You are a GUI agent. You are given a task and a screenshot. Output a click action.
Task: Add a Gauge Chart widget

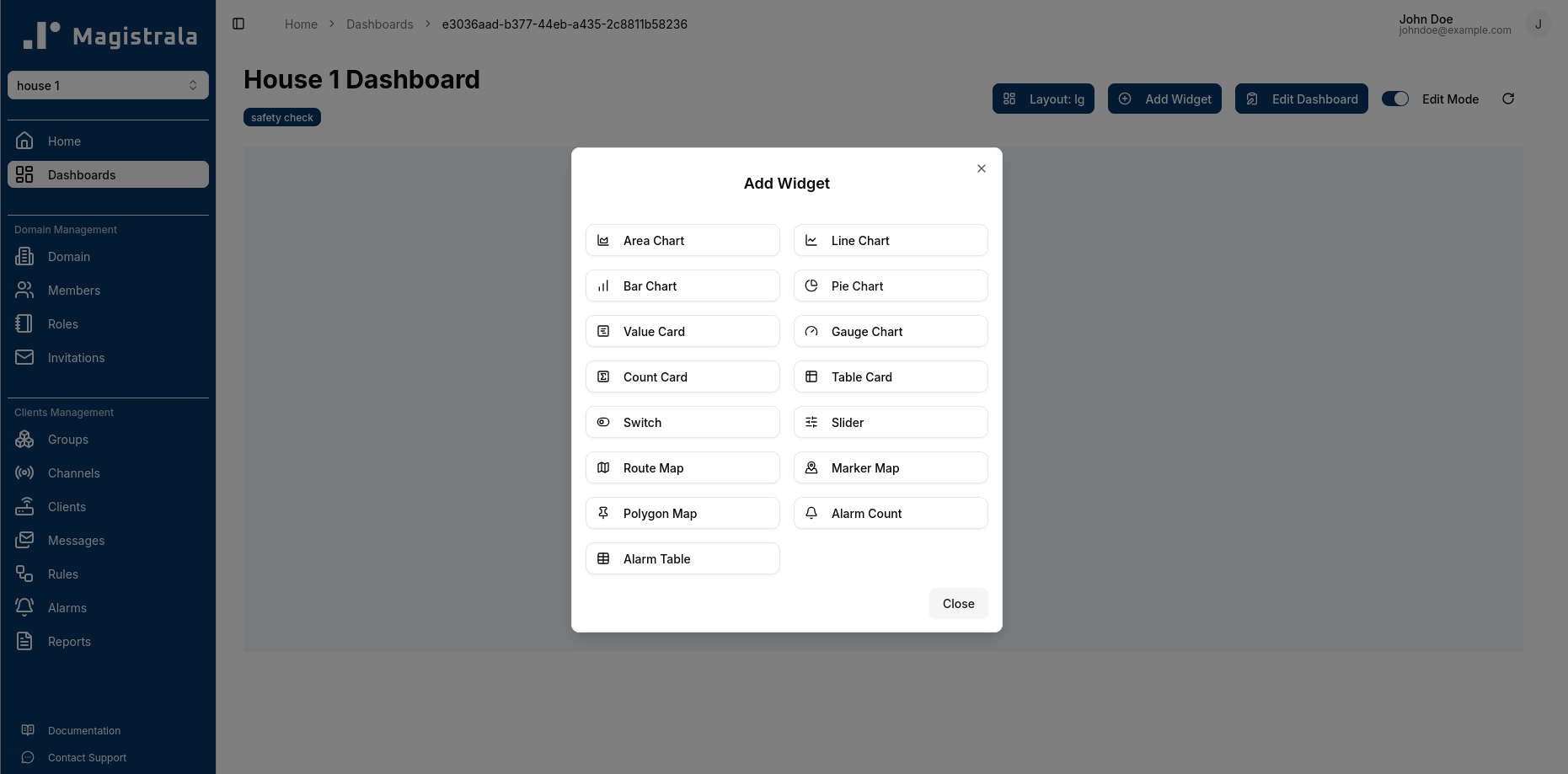tap(890, 331)
